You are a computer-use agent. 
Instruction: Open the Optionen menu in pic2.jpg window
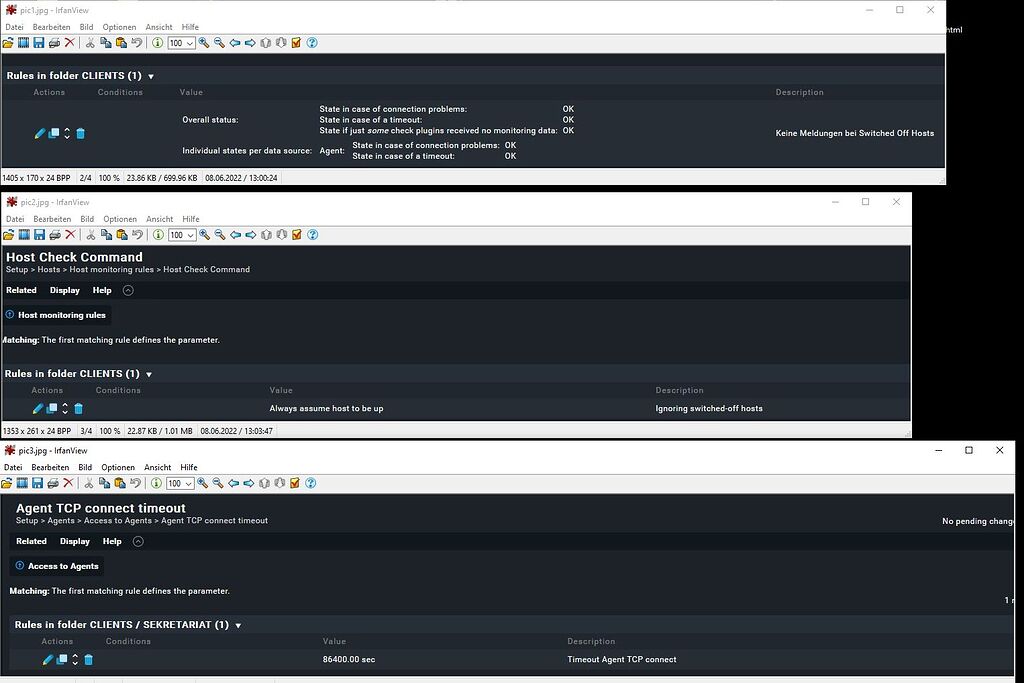(x=120, y=219)
